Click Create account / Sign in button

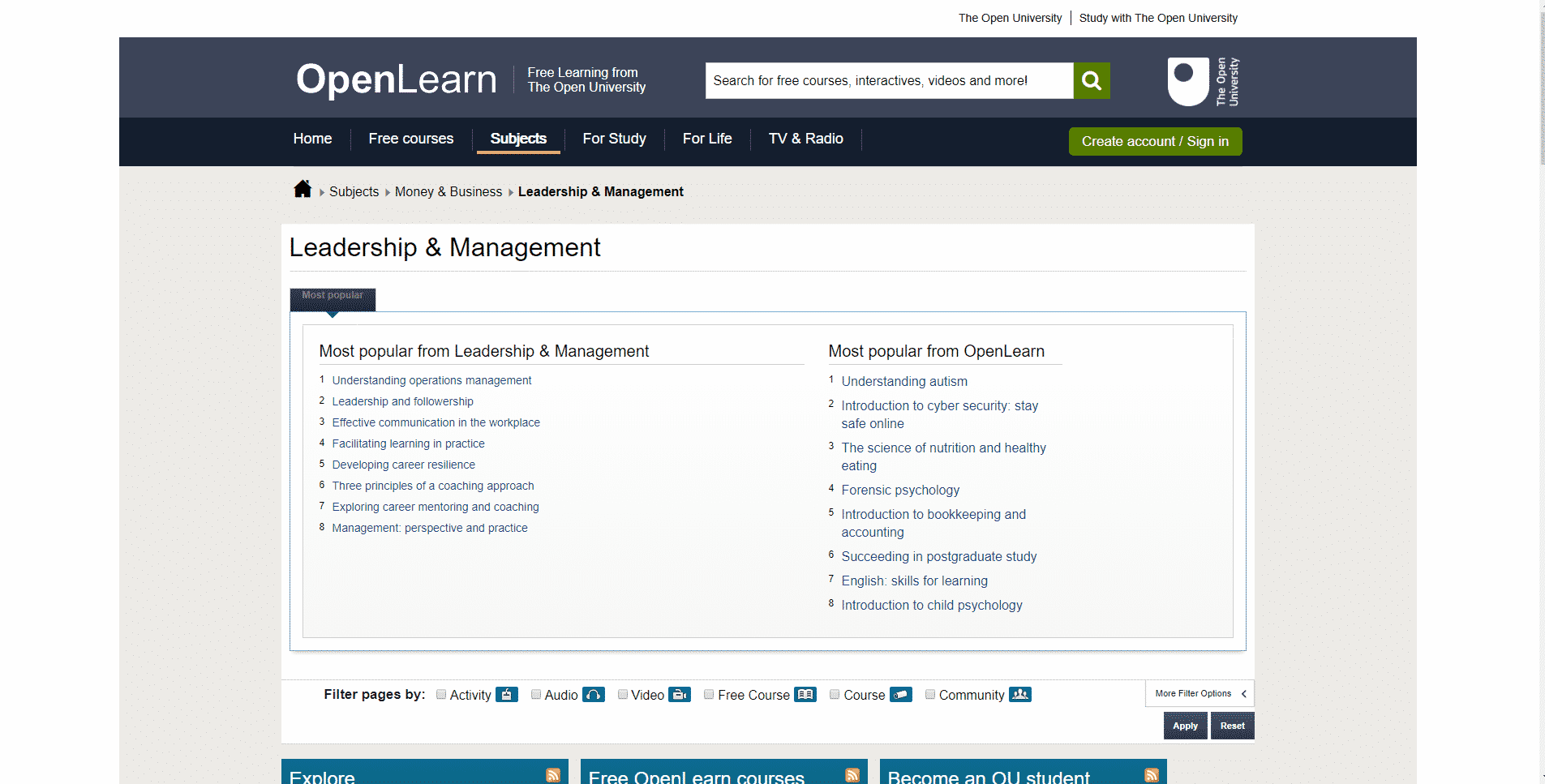click(x=1155, y=141)
